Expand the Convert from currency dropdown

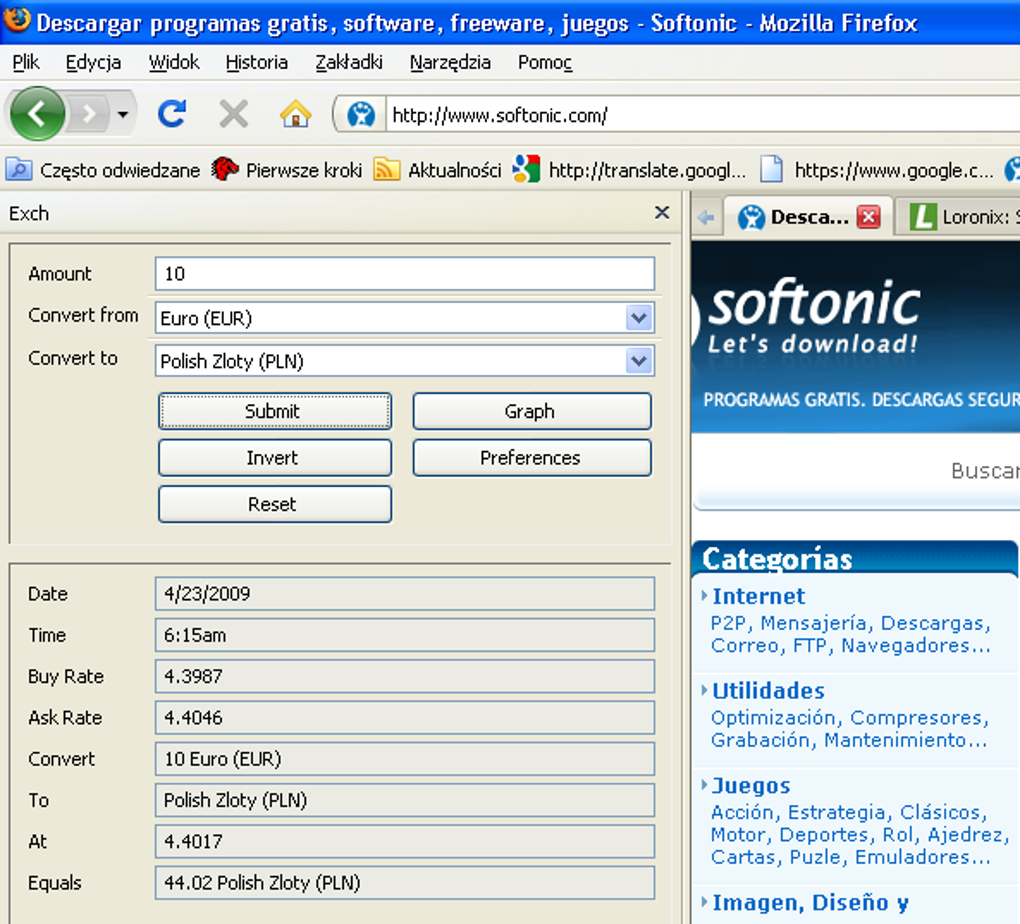click(x=638, y=318)
